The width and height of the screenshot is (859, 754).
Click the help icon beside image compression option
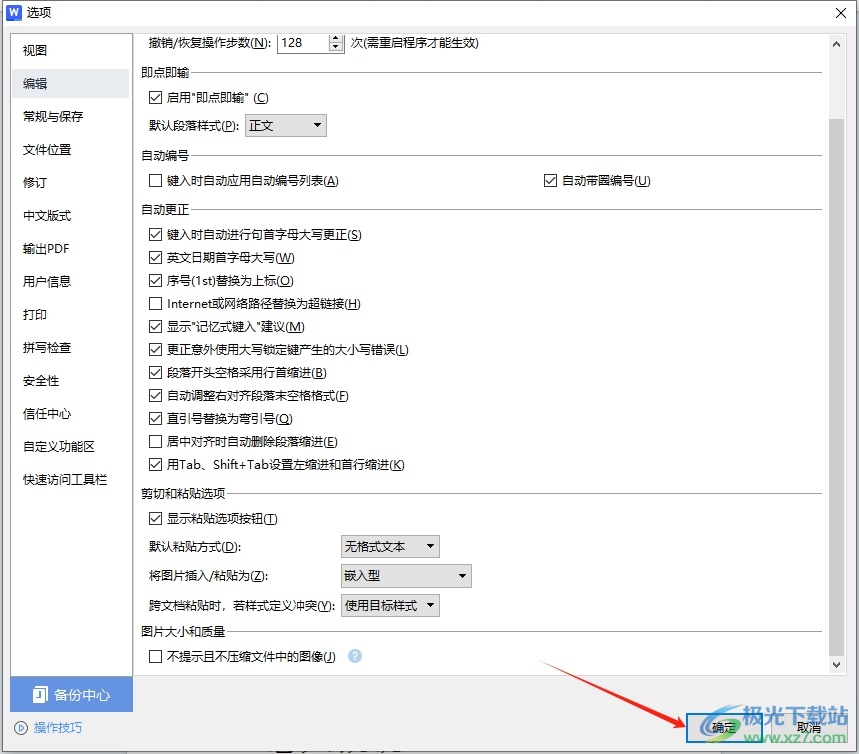[x=355, y=656]
